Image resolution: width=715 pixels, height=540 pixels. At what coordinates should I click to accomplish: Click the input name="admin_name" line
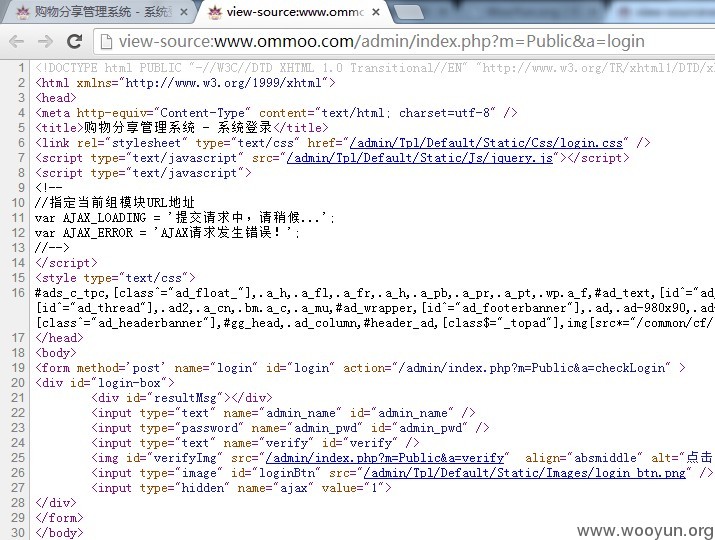[x=283, y=413]
